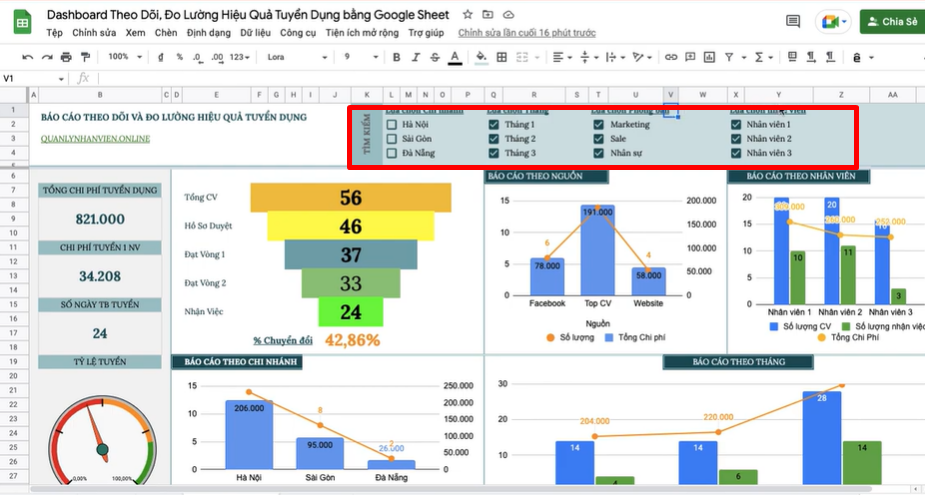925x495 pixels.
Task: Open the Lora font dropdown
Action: [297, 57]
